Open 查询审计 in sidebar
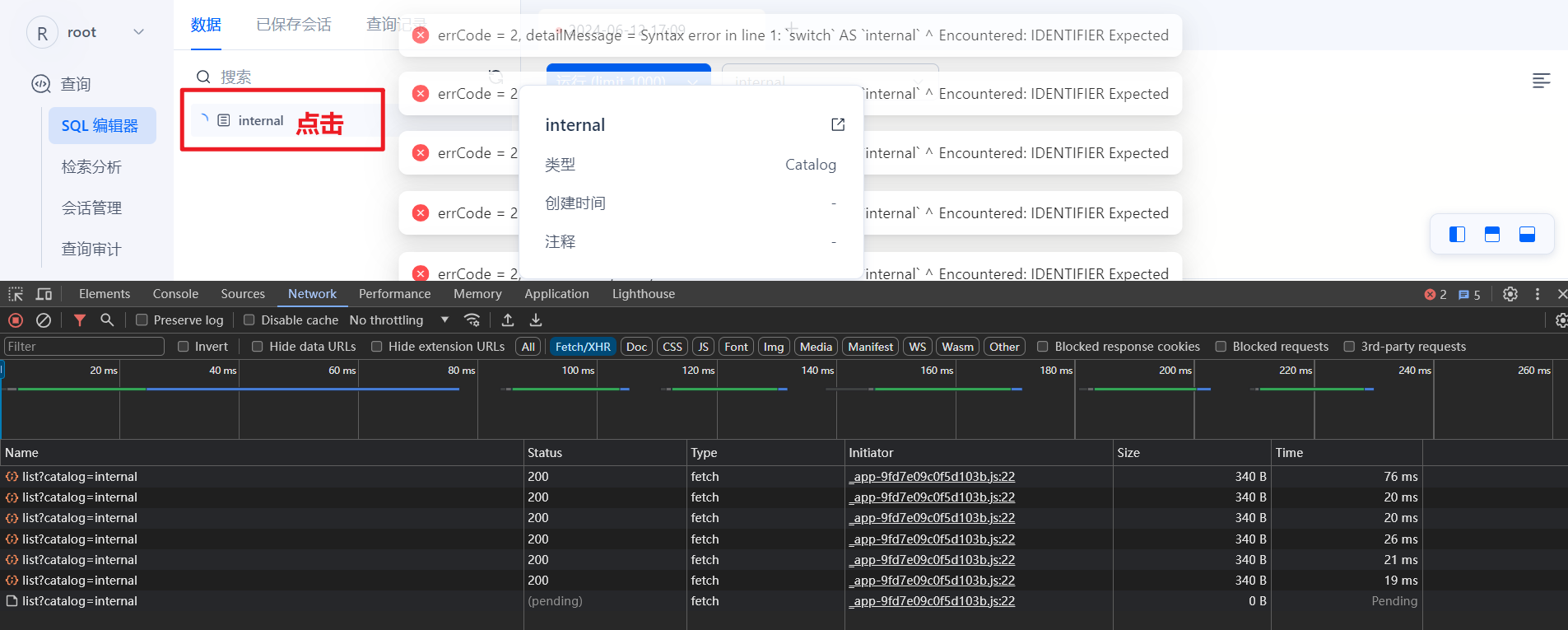This screenshot has width=1568, height=630. pyautogui.click(x=91, y=250)
